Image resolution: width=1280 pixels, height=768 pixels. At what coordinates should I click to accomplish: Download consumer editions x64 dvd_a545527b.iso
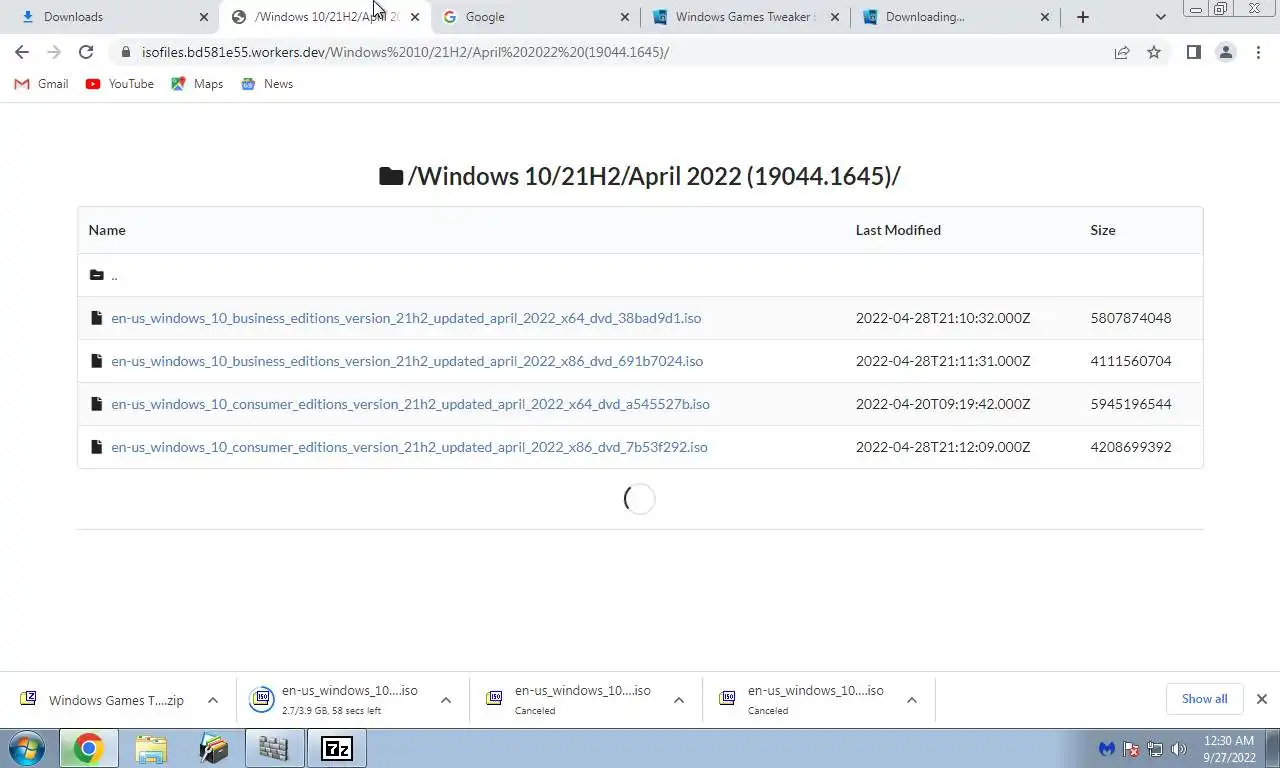tap(410, 404)
